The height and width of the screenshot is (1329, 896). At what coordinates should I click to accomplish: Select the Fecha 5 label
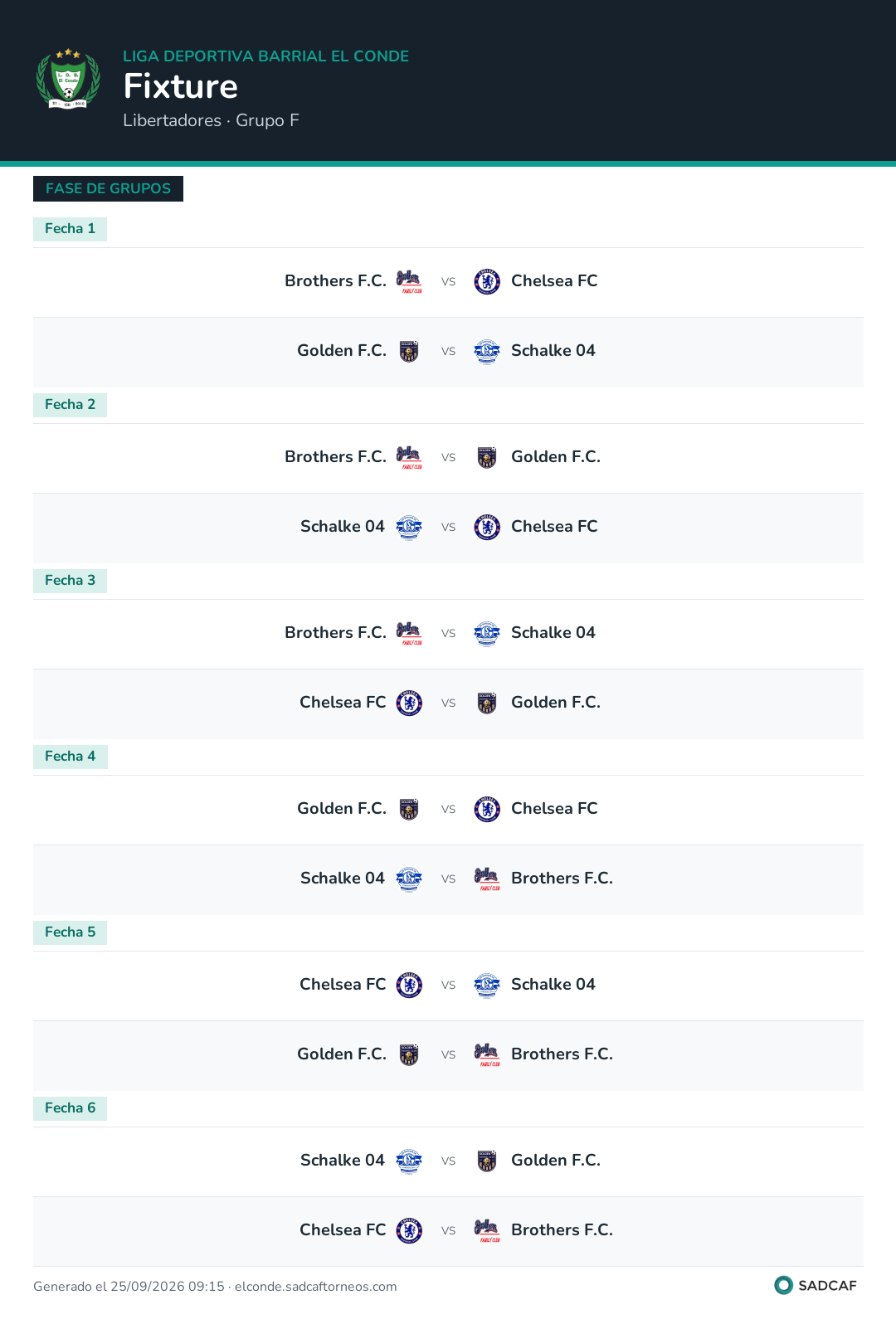tap(70, 932)
